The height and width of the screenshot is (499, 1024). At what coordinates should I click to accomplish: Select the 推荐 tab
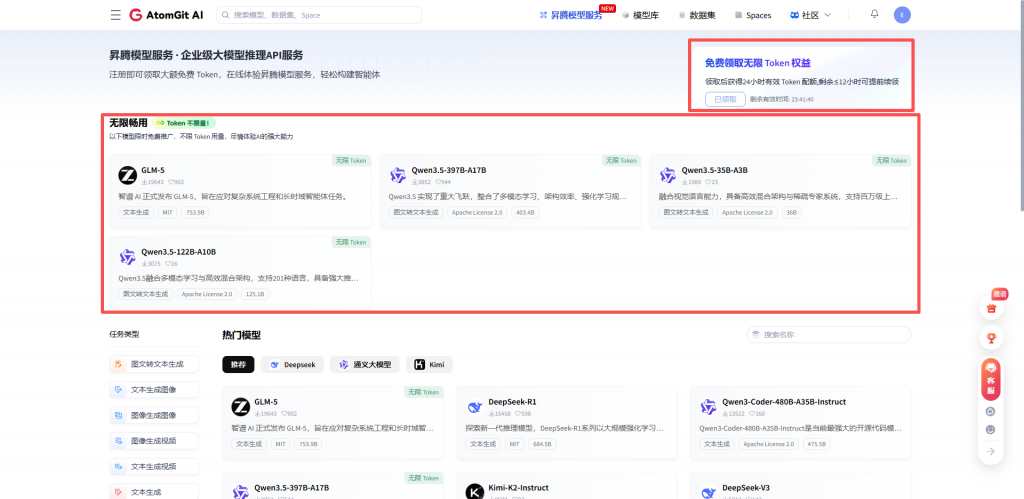click(238, 364)
